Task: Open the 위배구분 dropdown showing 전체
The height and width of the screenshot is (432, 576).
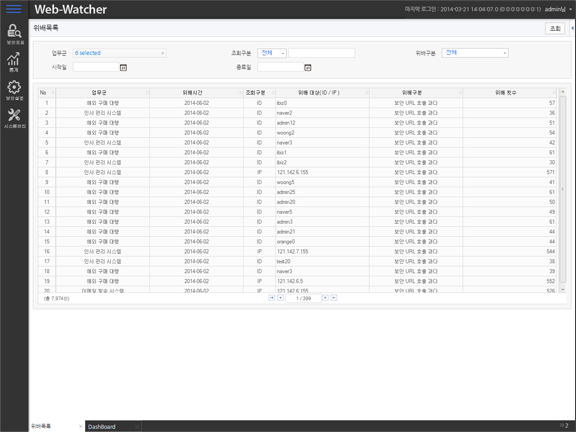Action: 475,53
